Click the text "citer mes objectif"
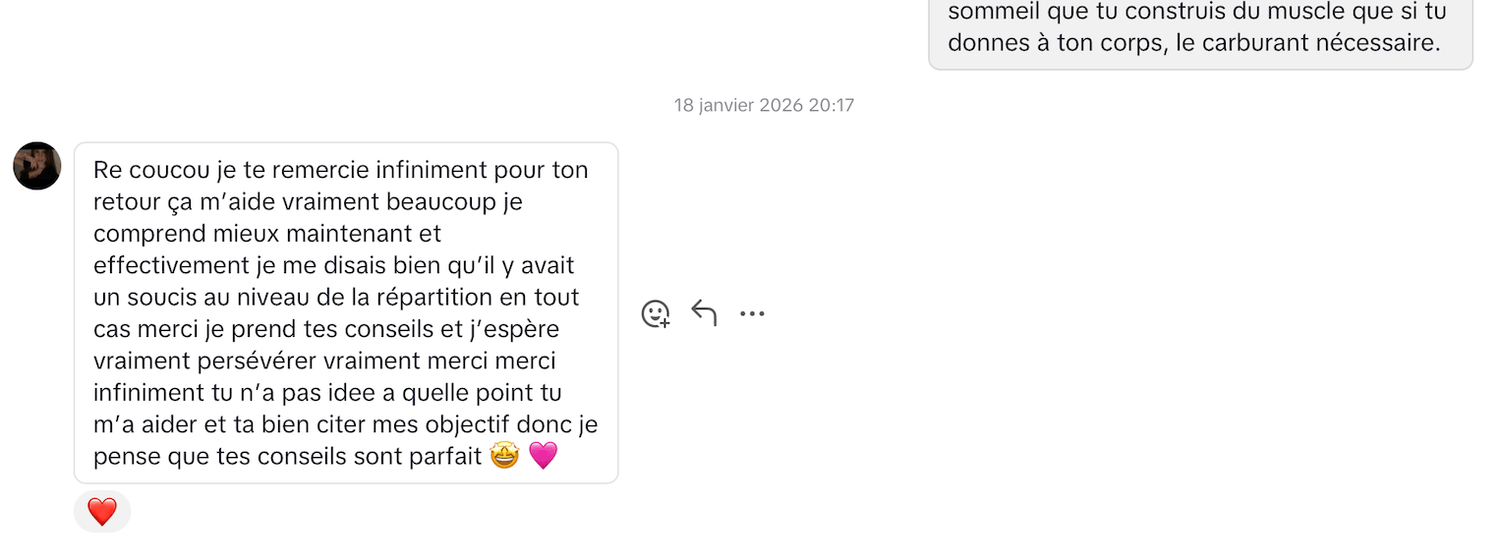 point(382,425)
